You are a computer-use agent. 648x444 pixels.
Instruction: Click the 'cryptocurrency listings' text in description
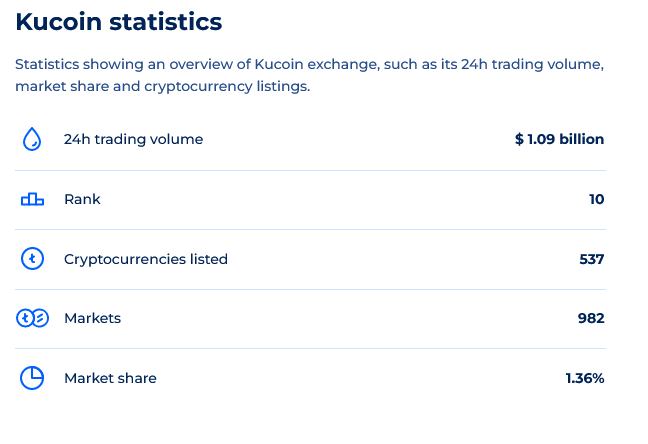[226, 86]
